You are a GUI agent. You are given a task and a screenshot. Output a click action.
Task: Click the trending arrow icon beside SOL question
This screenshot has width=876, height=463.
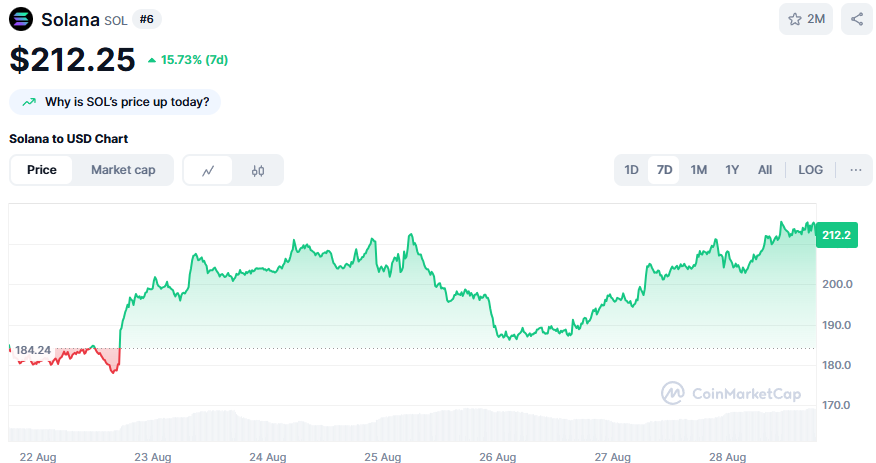[x=29, y=102]
